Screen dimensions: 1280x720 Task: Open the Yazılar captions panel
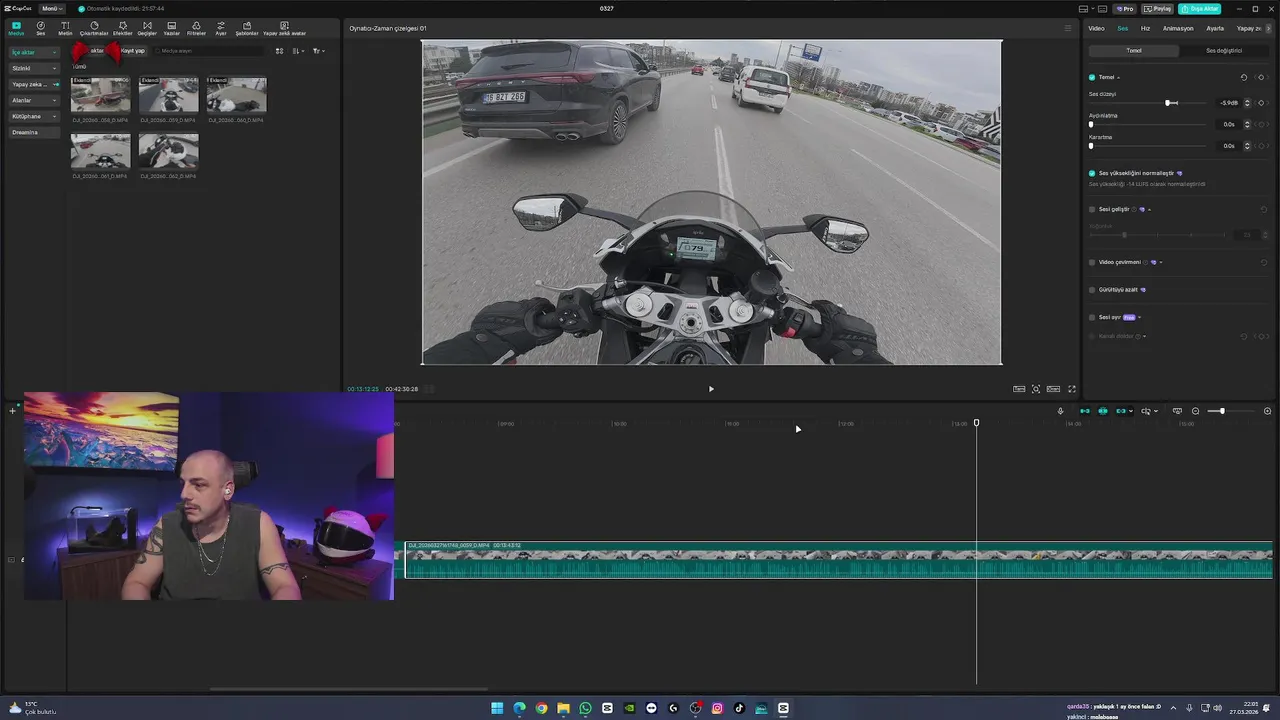pyautogui.click(x=172, y=28)
